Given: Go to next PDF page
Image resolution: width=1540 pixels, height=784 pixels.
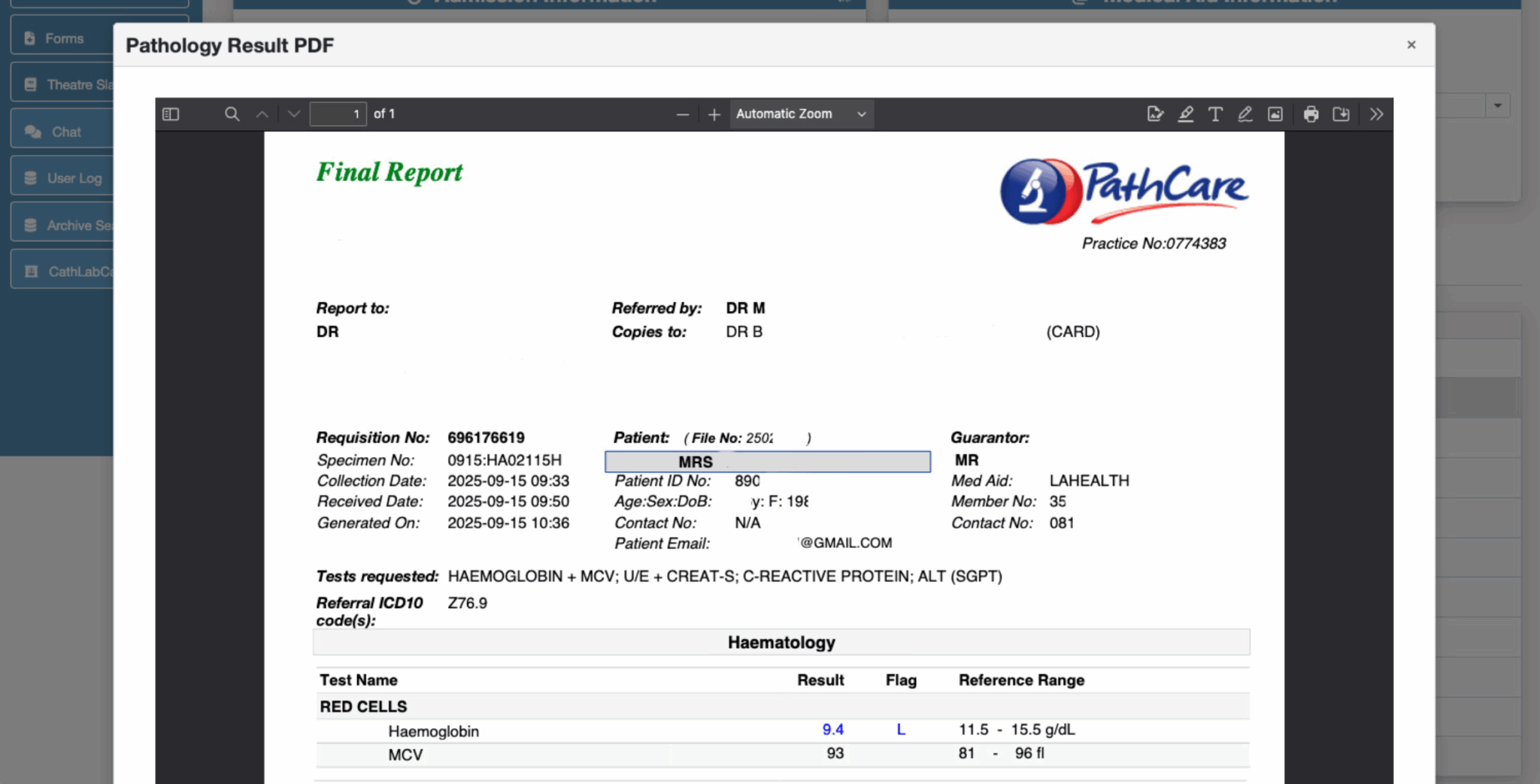Looking at the screenshot, I should click(x=294, y=114).
